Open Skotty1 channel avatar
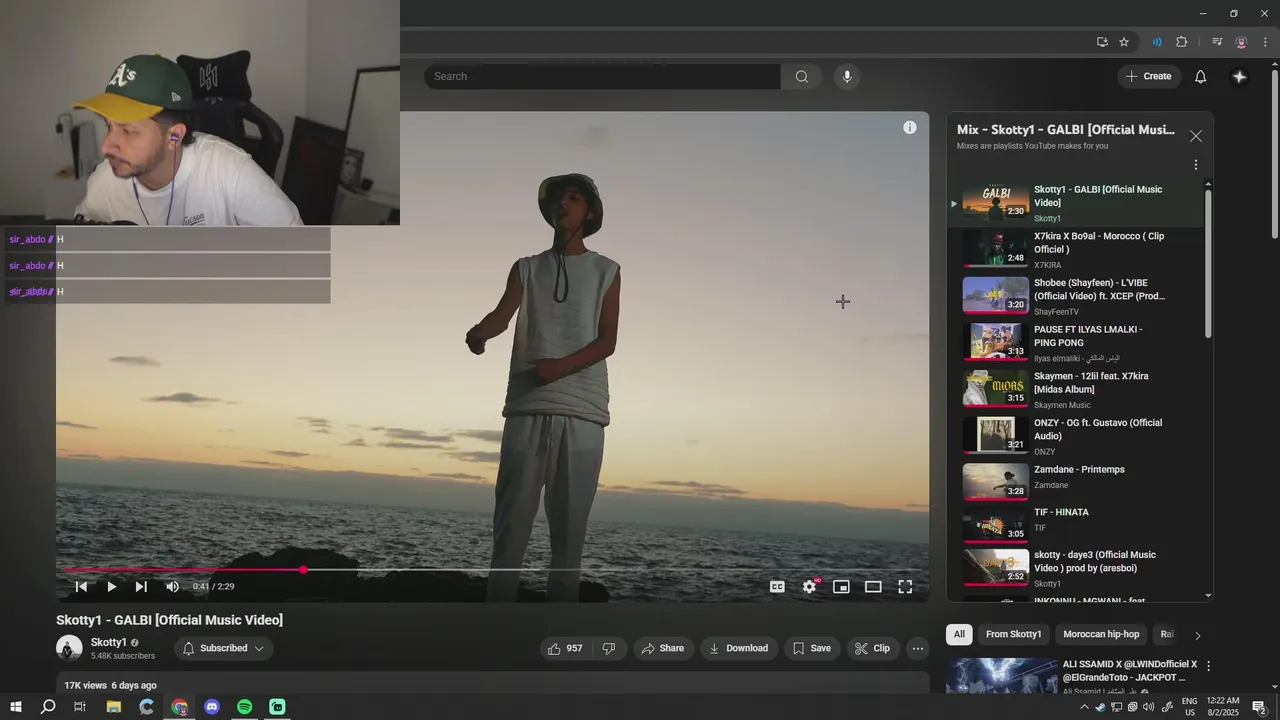Screen dimensions: 1280x720 (69, 648)
